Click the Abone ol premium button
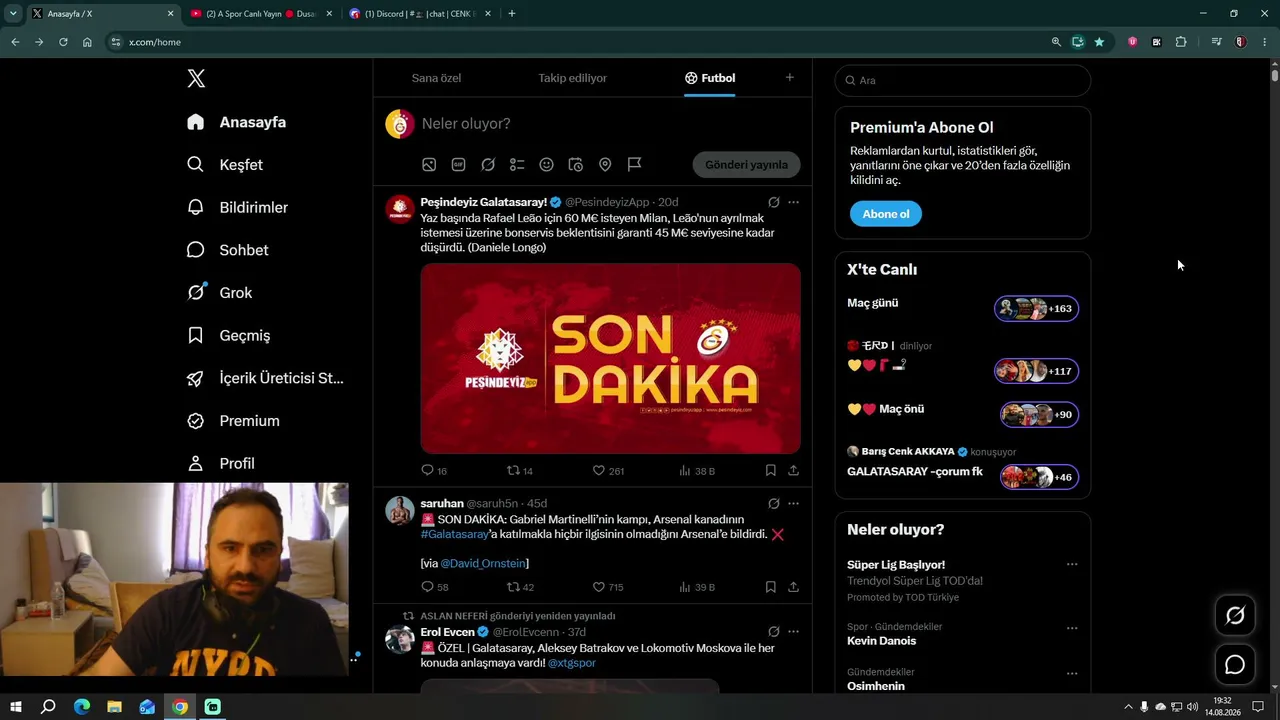1280x720 pixels. tap(886, 214)
